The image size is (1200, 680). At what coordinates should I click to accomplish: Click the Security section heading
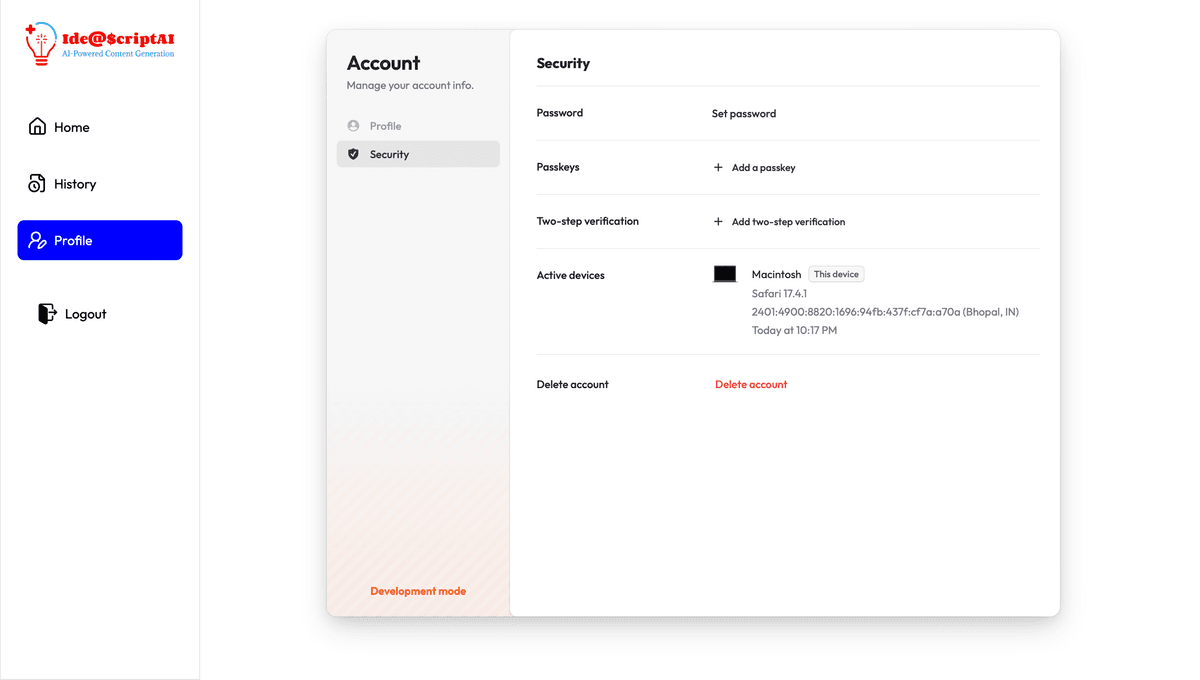563,63
